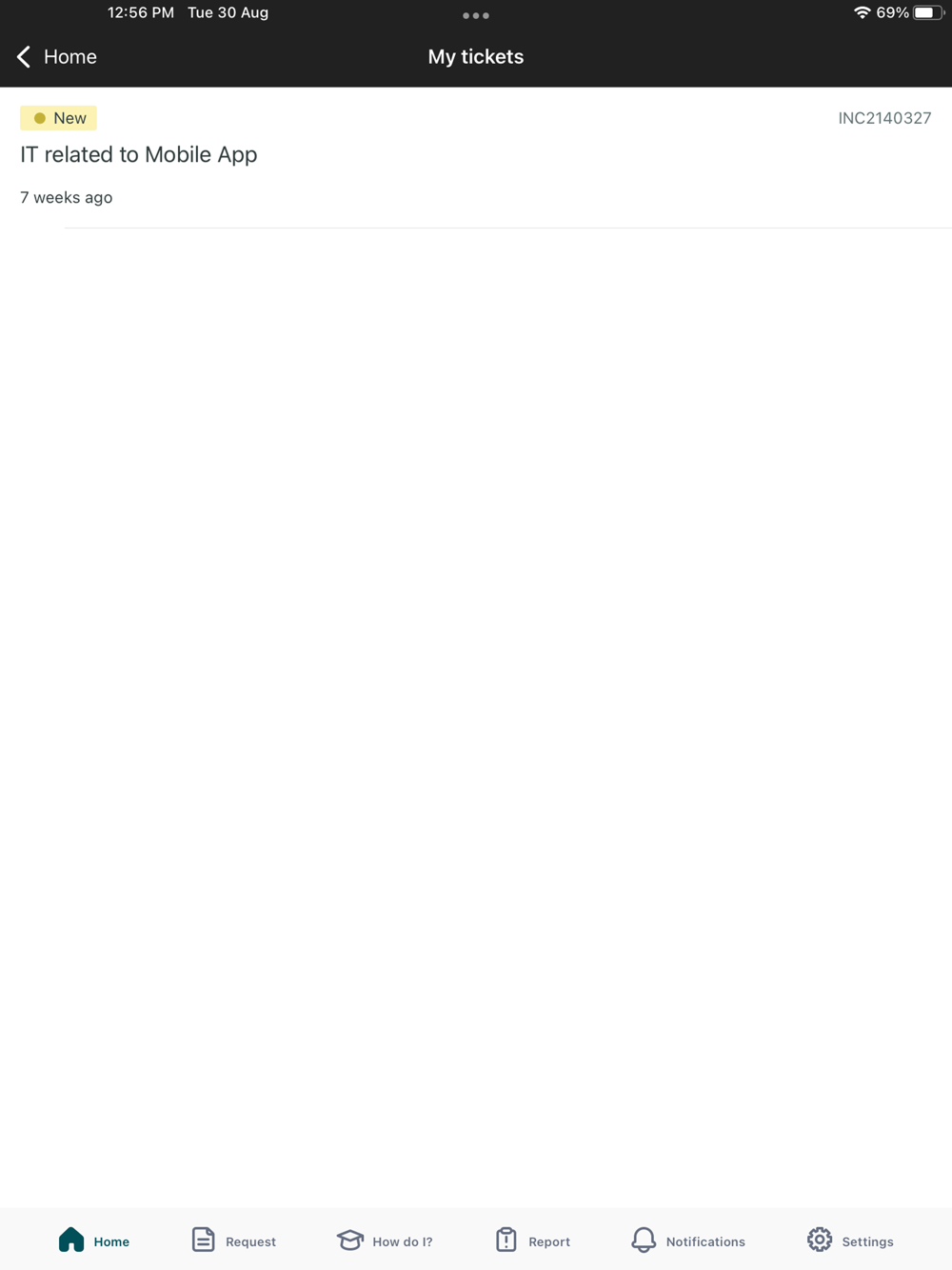This screenshot has width=952, height=1270.
Task: Open the Settings gear icon
Action: coord(820,1240)
